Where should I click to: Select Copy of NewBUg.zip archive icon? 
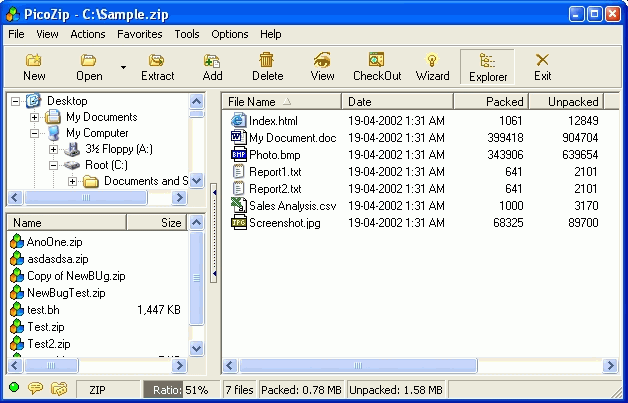click(17, 276)
